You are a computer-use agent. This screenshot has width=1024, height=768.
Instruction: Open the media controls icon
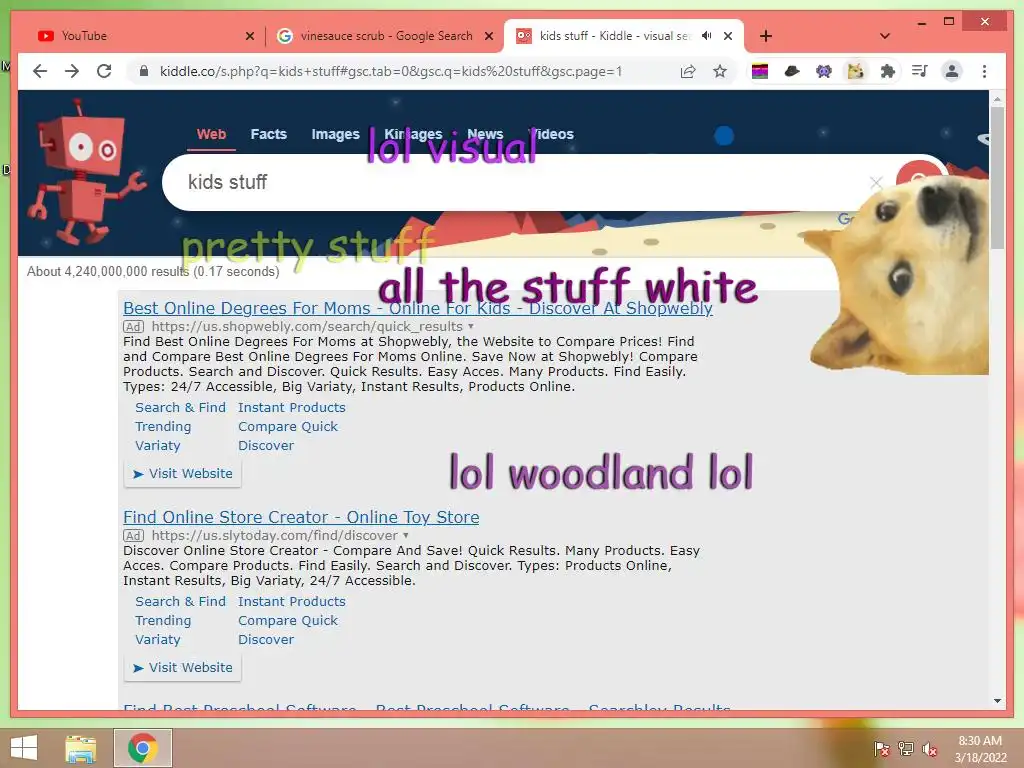click(920, 71)
